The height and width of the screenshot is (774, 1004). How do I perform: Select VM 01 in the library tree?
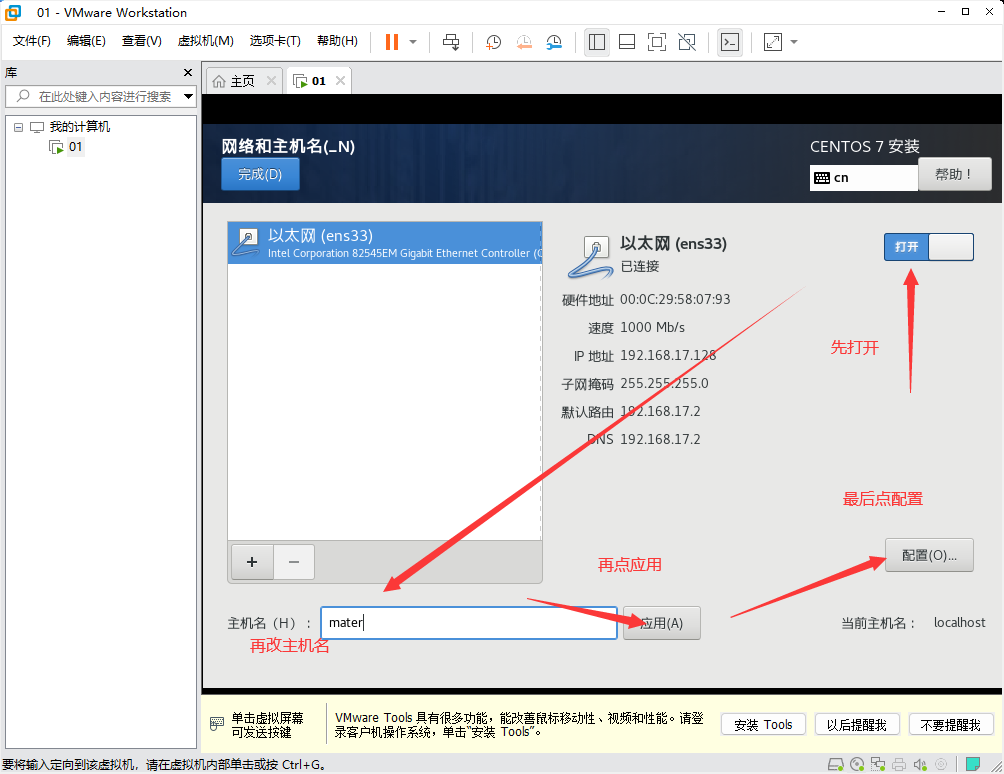coord(75,147)
